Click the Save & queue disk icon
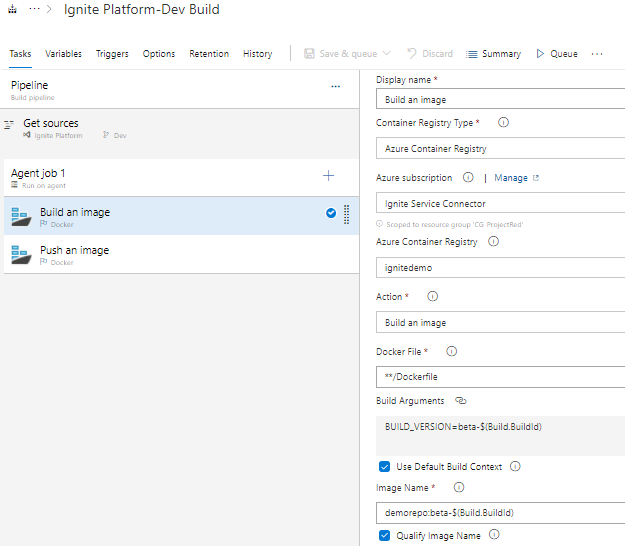Screen dimensions: 625x546 [x=309, y=53]
